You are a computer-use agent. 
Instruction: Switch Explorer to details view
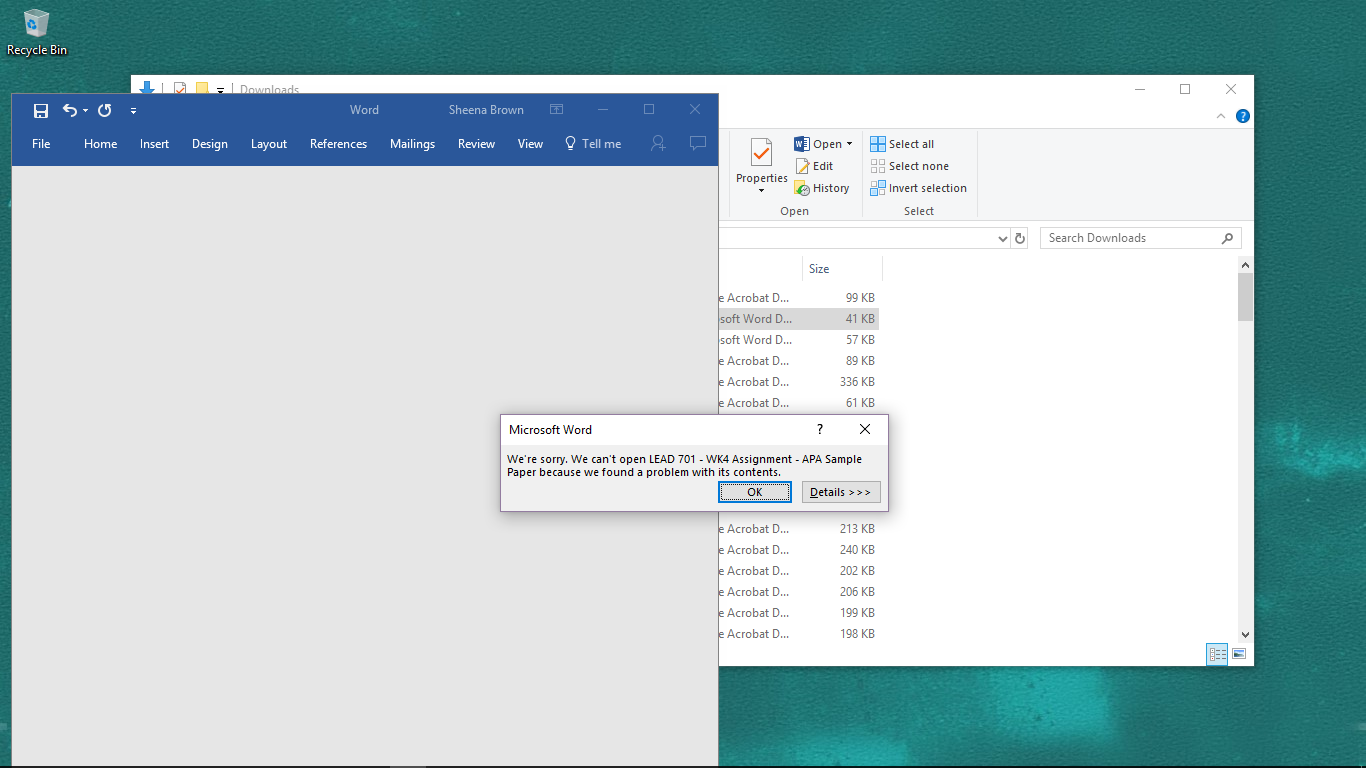(1217, 654)
